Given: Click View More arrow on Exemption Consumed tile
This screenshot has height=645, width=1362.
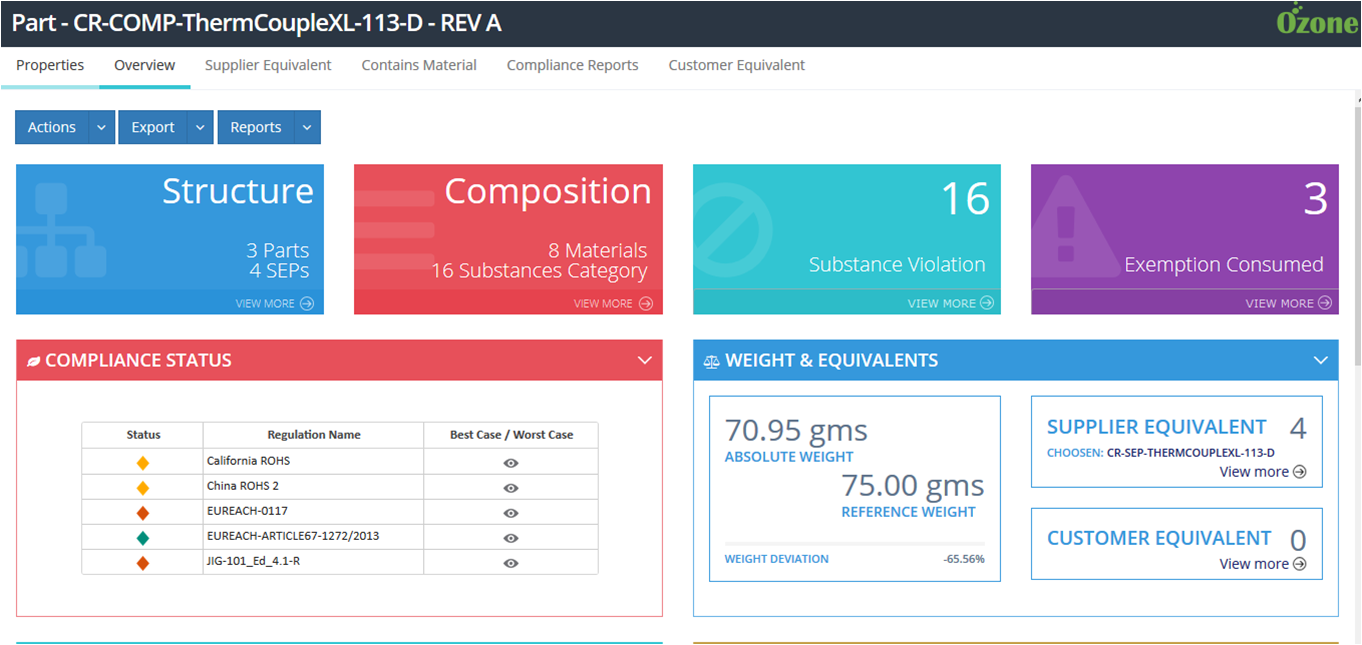Looking at the screenshot, I should [x=1325, y=303].
